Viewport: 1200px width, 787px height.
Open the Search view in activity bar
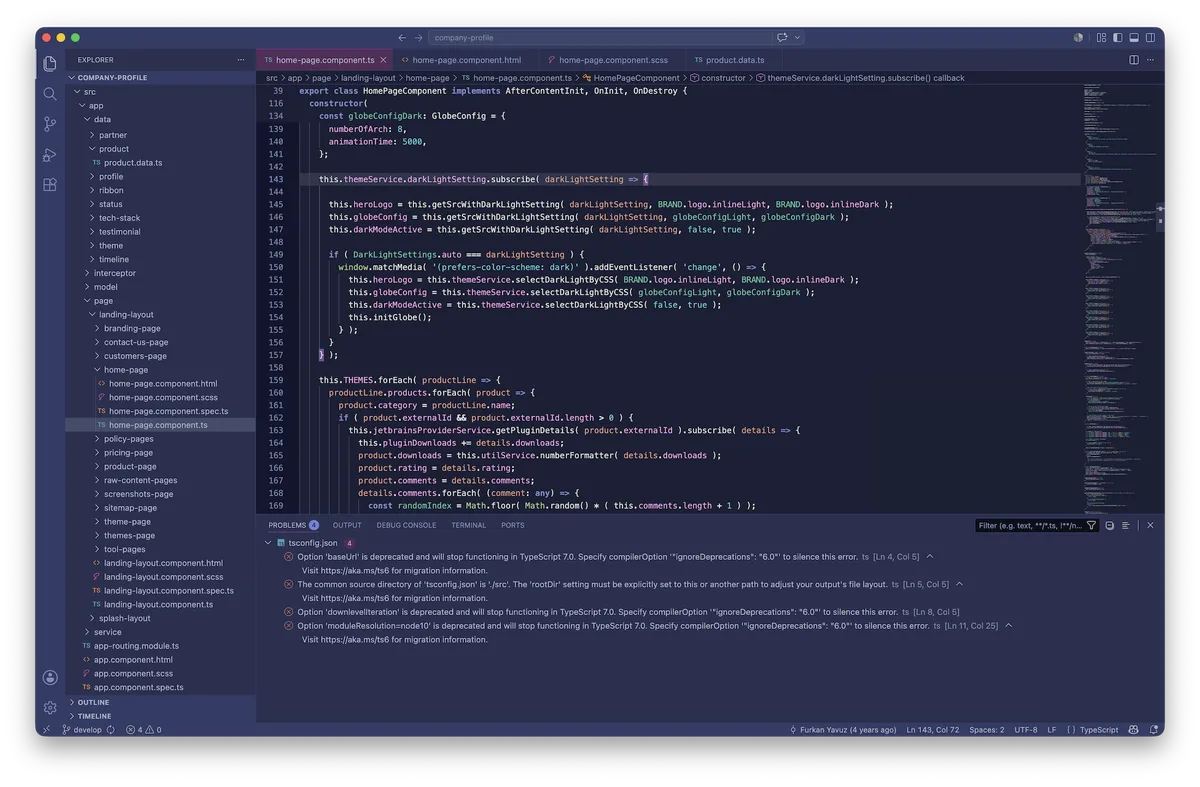50,94
